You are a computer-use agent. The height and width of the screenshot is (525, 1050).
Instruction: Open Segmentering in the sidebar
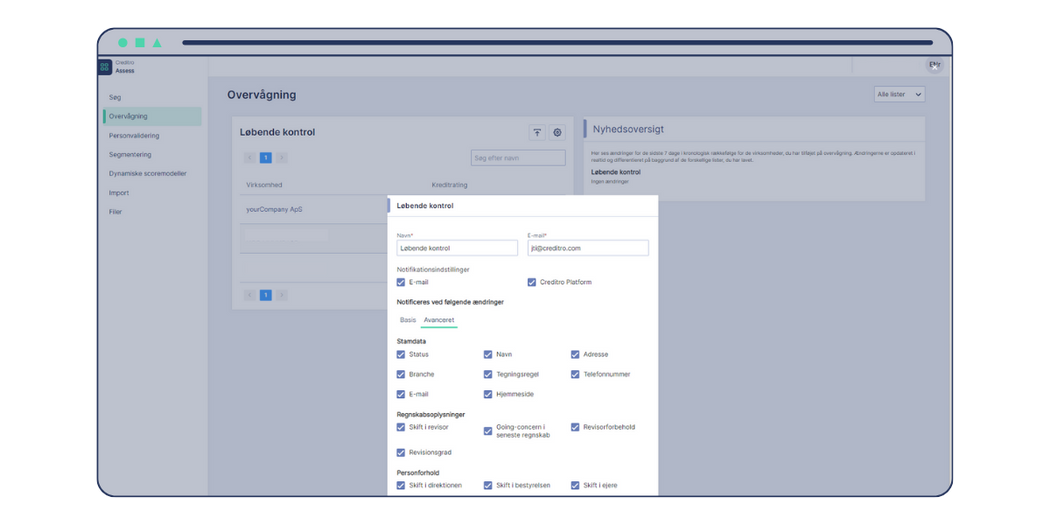point(130,155)
